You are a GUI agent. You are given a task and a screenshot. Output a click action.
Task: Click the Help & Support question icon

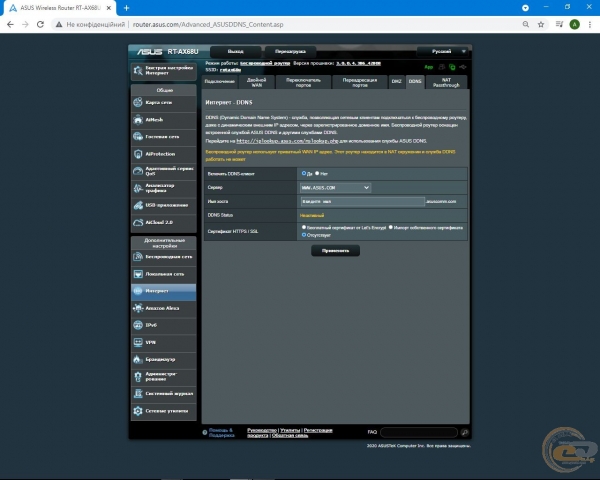click(205, 433)
